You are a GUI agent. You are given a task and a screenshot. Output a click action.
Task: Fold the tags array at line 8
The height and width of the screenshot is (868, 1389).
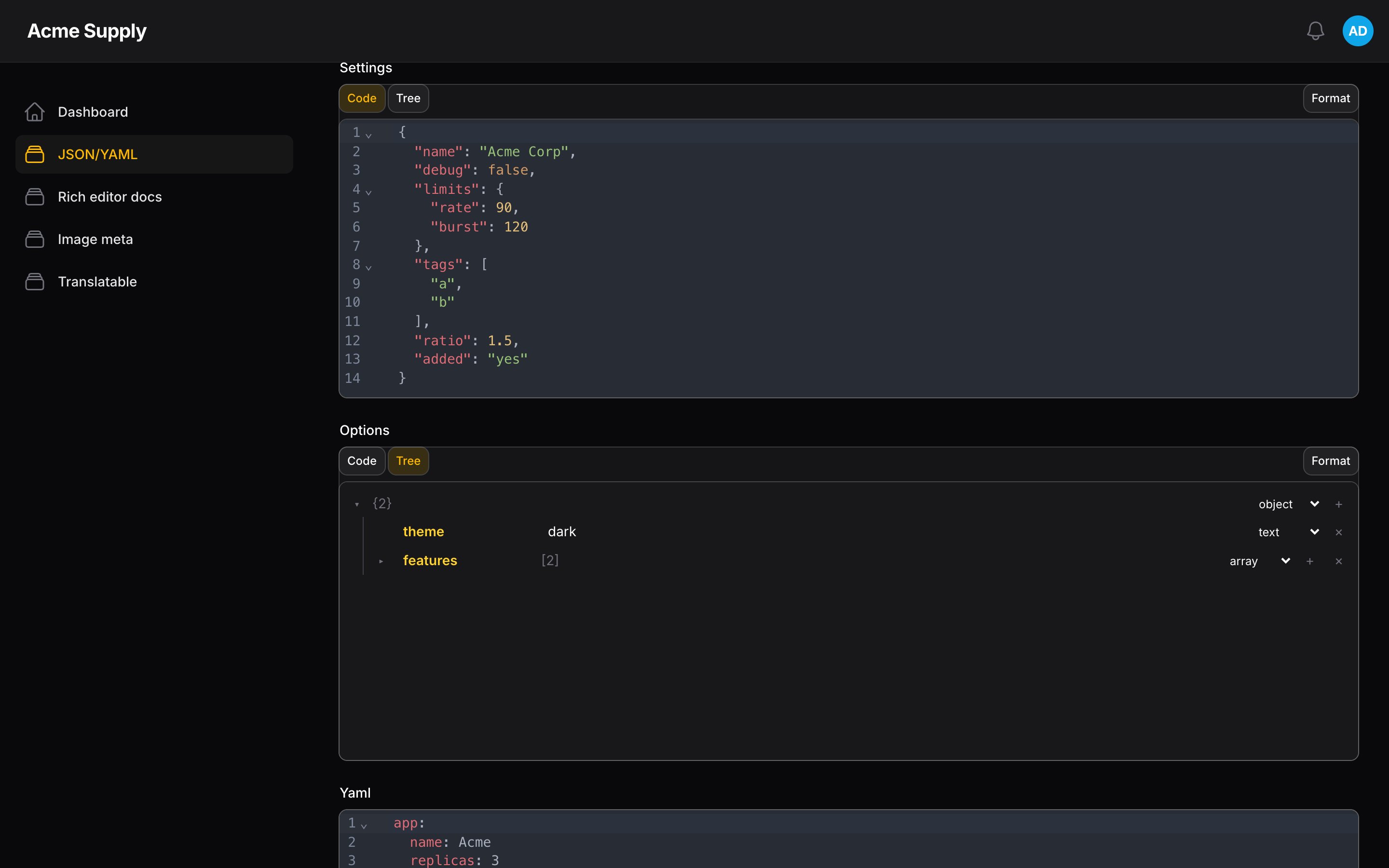tap(368, 267)
